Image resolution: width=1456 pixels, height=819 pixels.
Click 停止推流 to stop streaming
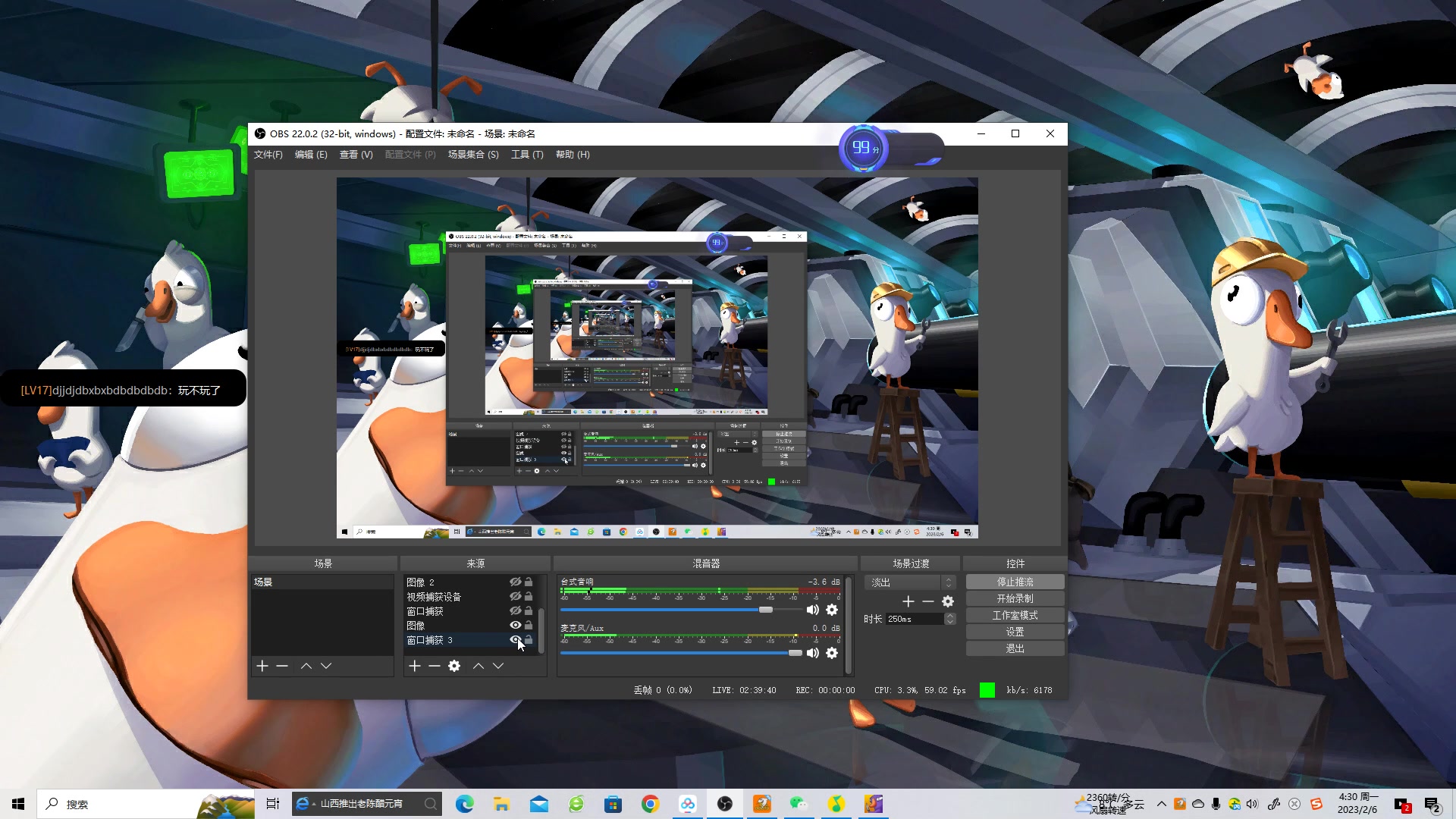1015,582
